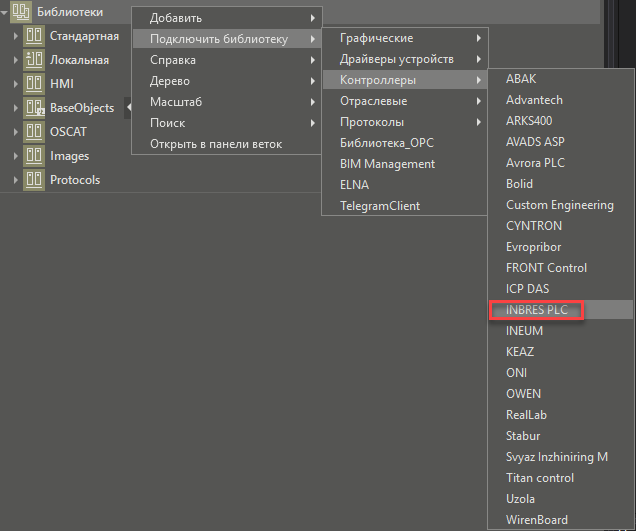Choose the Titan control library

coord(561,478)
